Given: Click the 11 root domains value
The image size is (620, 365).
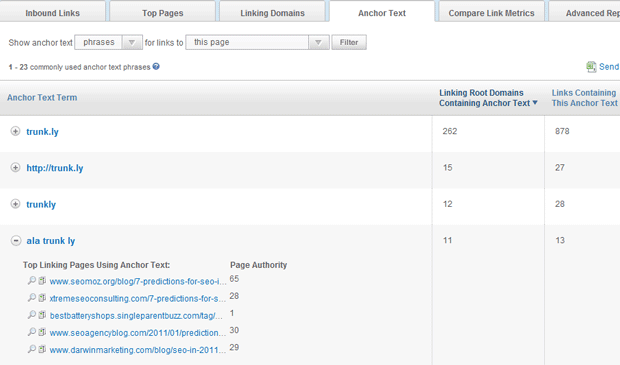Looking at the screenshot, I should (447, 240).
